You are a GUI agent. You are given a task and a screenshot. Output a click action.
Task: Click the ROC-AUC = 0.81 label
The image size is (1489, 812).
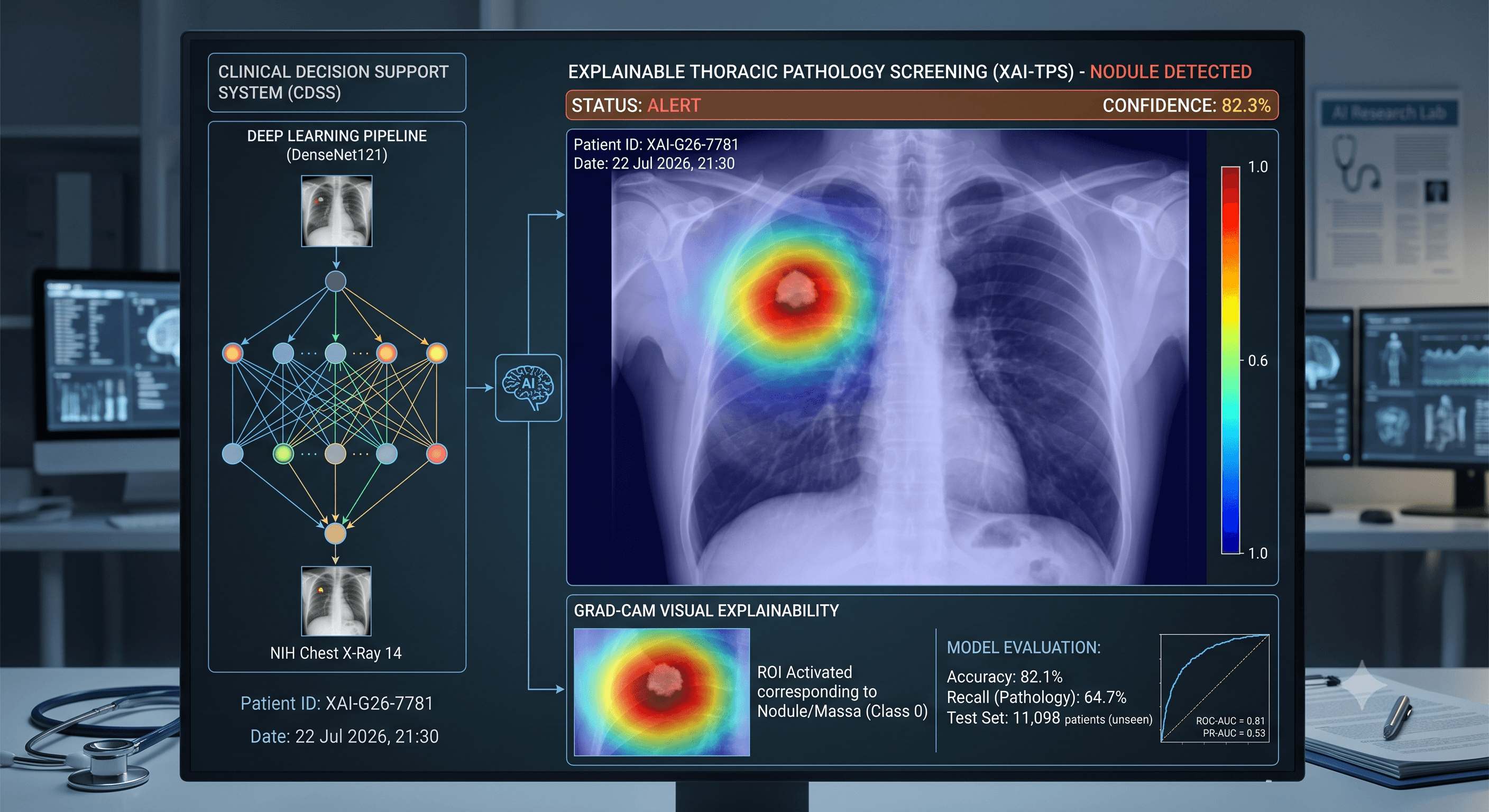(1230, 721)
